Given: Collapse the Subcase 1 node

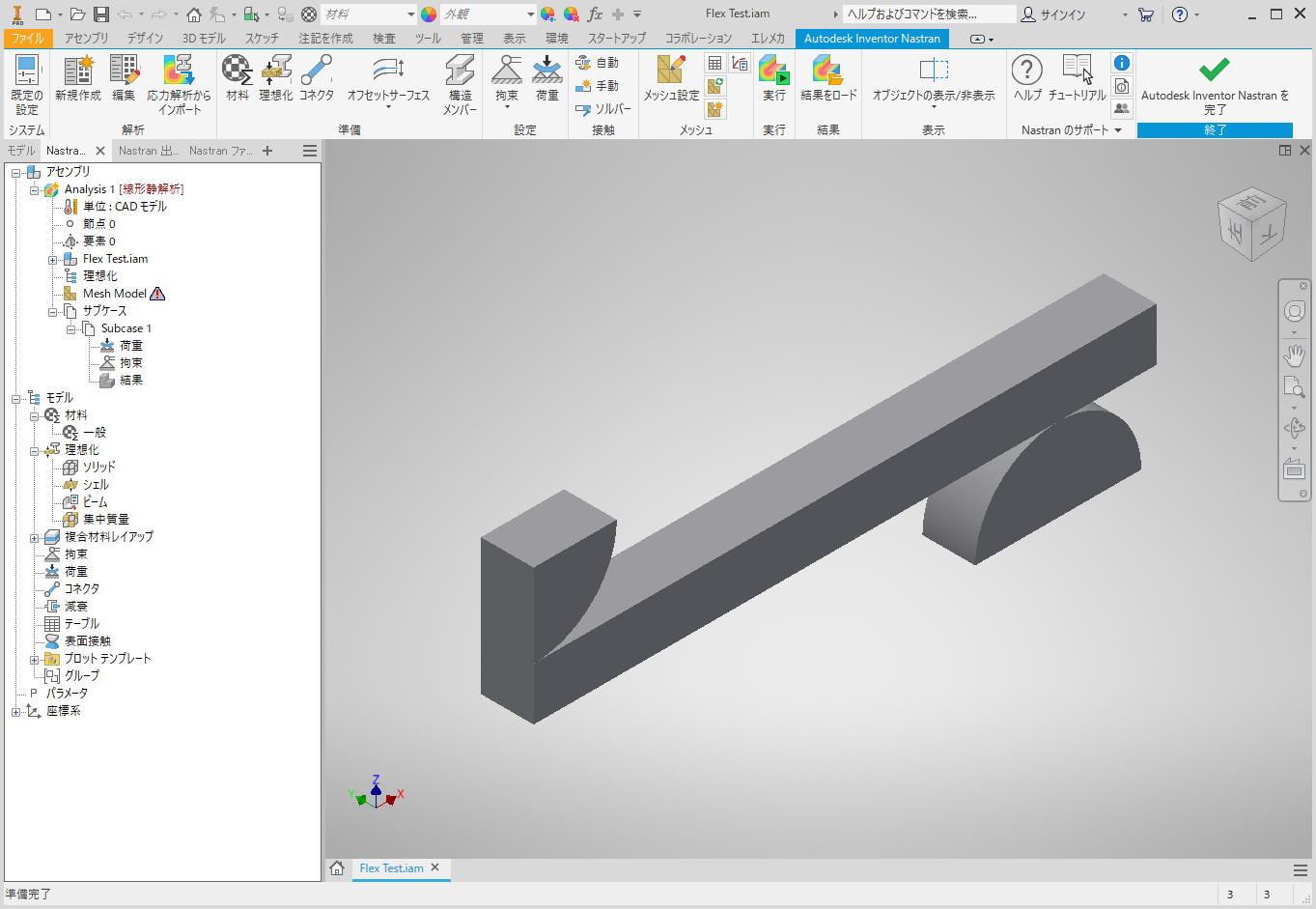Looking at the screenshot, I should [x=71, y=328].
